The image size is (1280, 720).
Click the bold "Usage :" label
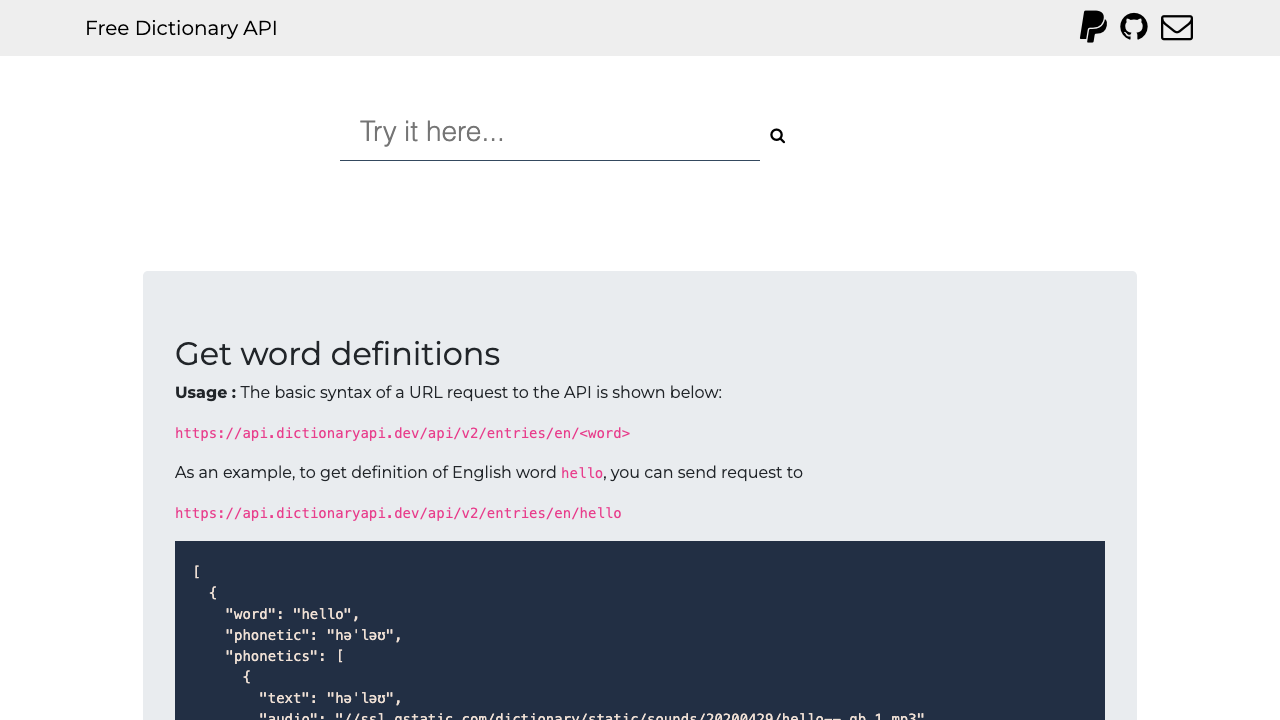[206, 393]
